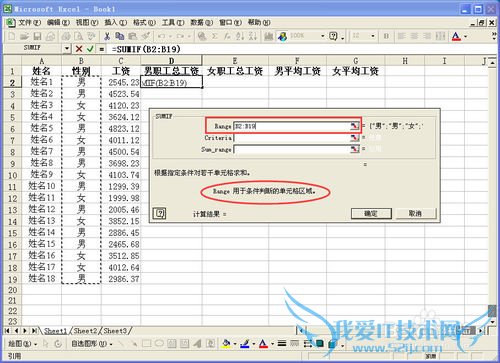Click the 男平均工资 header cell

pyautogui.click(x=297, y=71)
